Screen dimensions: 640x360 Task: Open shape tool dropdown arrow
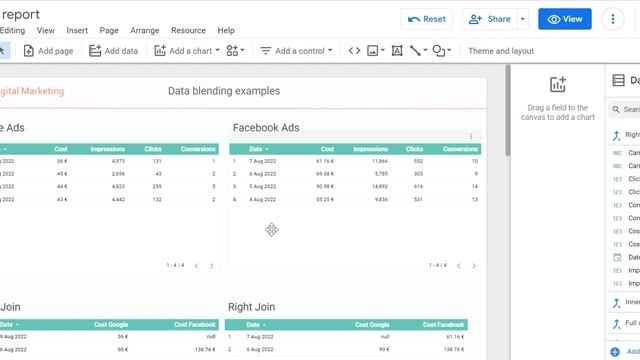(449, 51)
